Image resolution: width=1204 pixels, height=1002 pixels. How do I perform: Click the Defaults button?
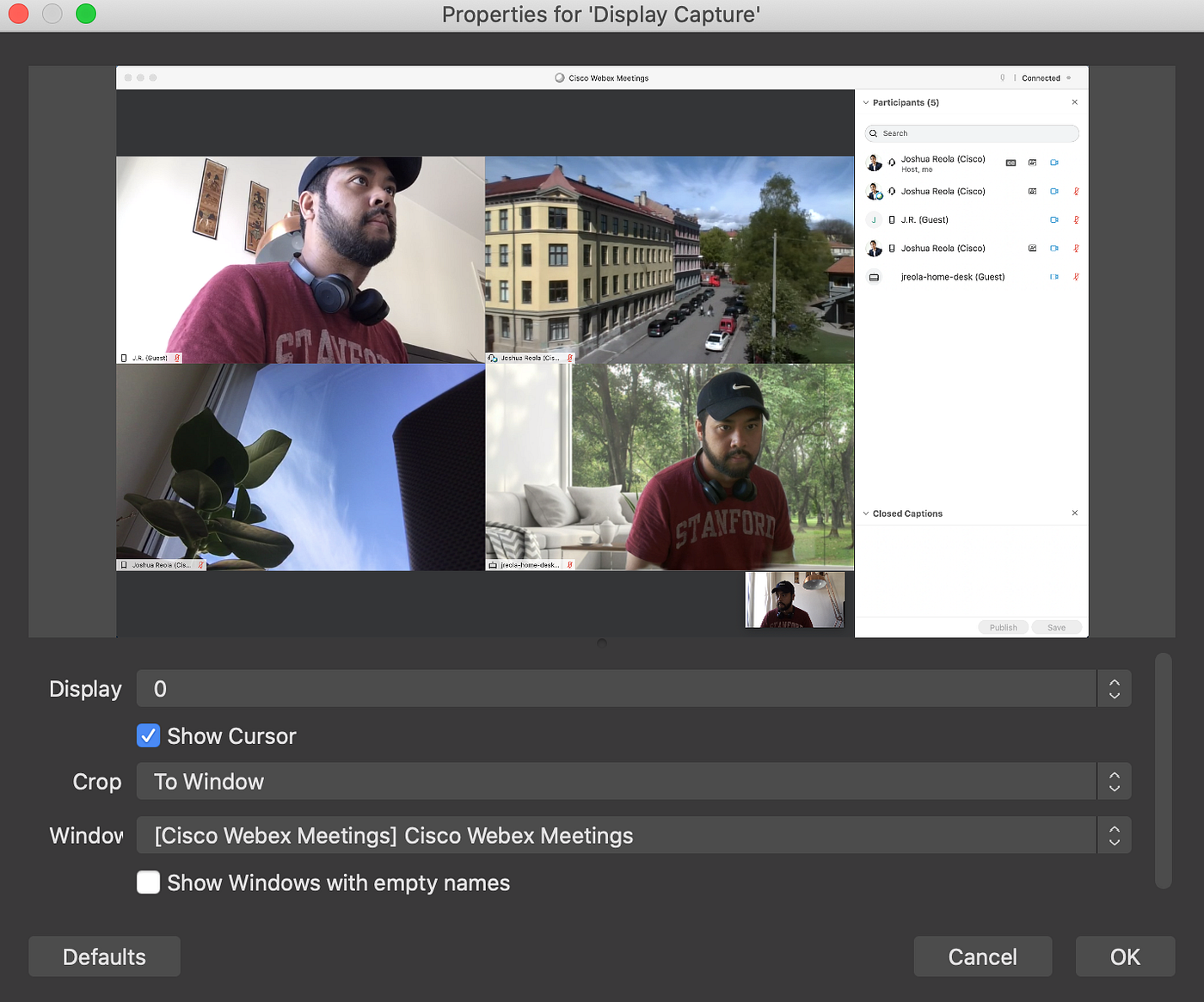click(x=104, y=956)
